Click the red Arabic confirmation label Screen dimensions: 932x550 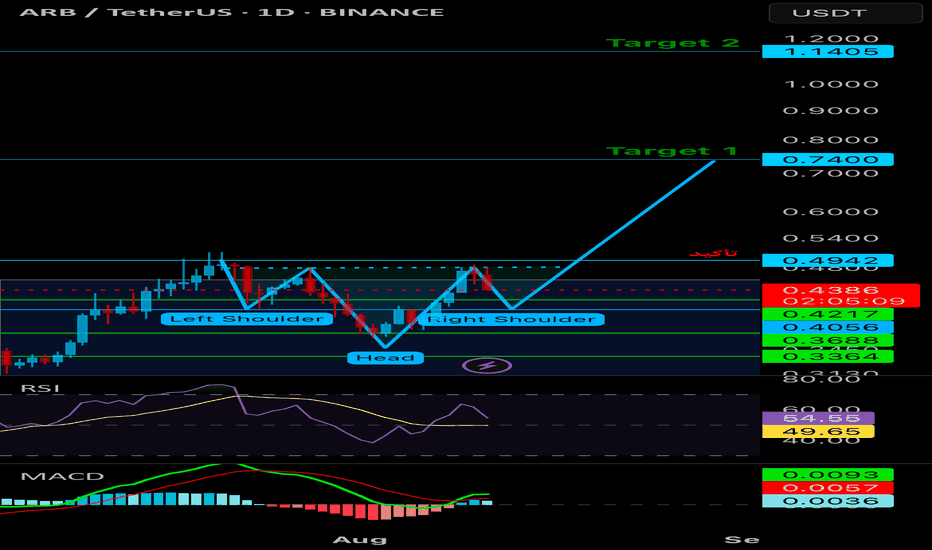tap(713, 253)
